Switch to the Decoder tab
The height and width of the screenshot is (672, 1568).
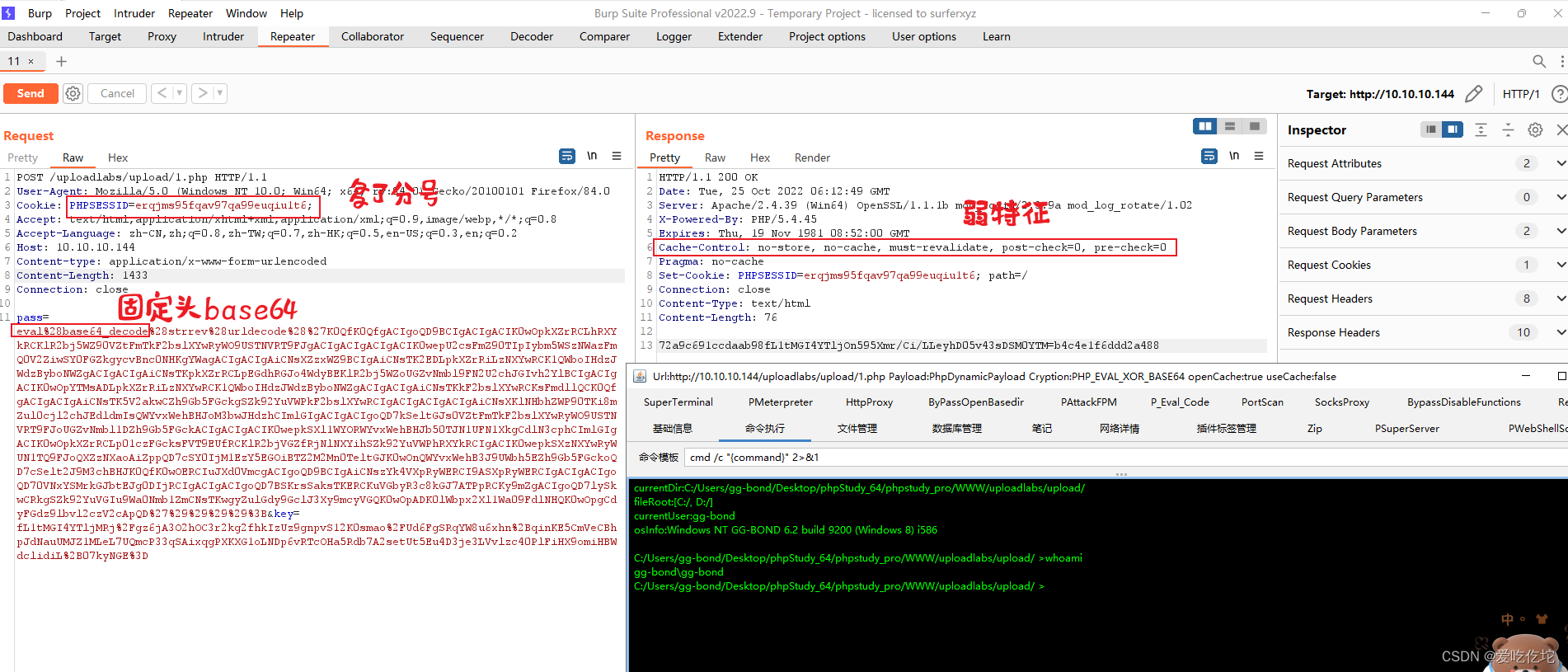coord(532,36)
